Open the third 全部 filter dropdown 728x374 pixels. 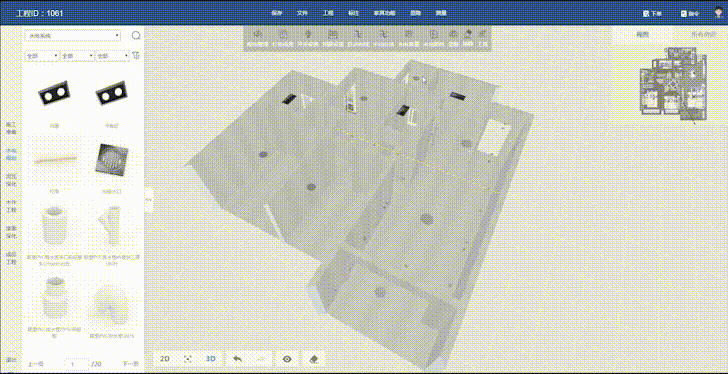tap(112, 56)
